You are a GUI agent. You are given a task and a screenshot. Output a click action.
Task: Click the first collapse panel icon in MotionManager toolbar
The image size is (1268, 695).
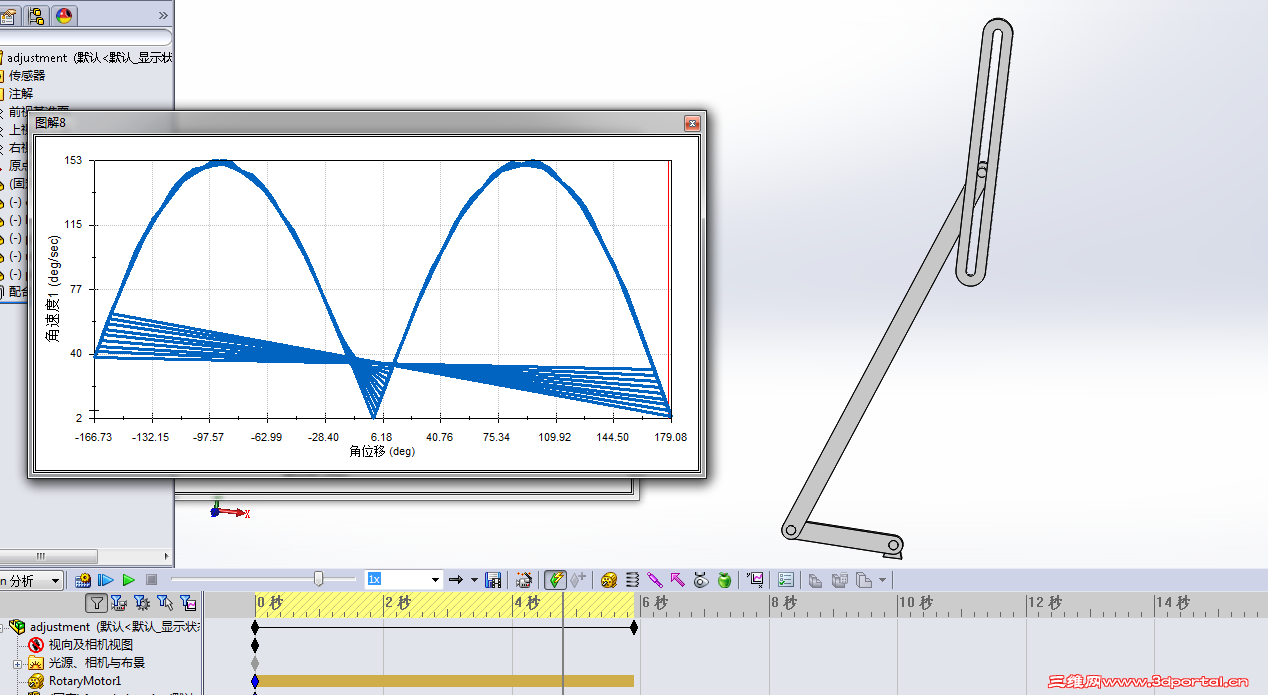click(815, 580)
